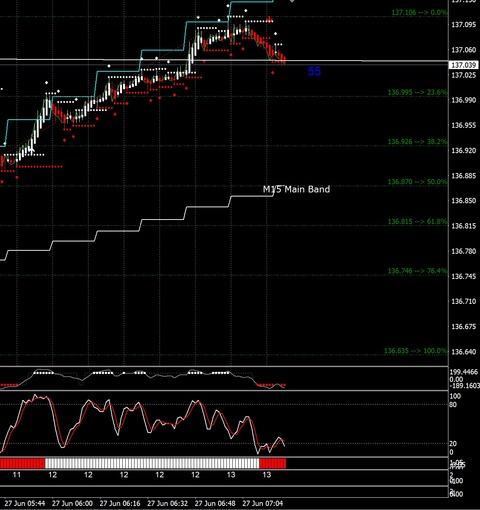Click indicator scale value 199.4466

point(464,372)
